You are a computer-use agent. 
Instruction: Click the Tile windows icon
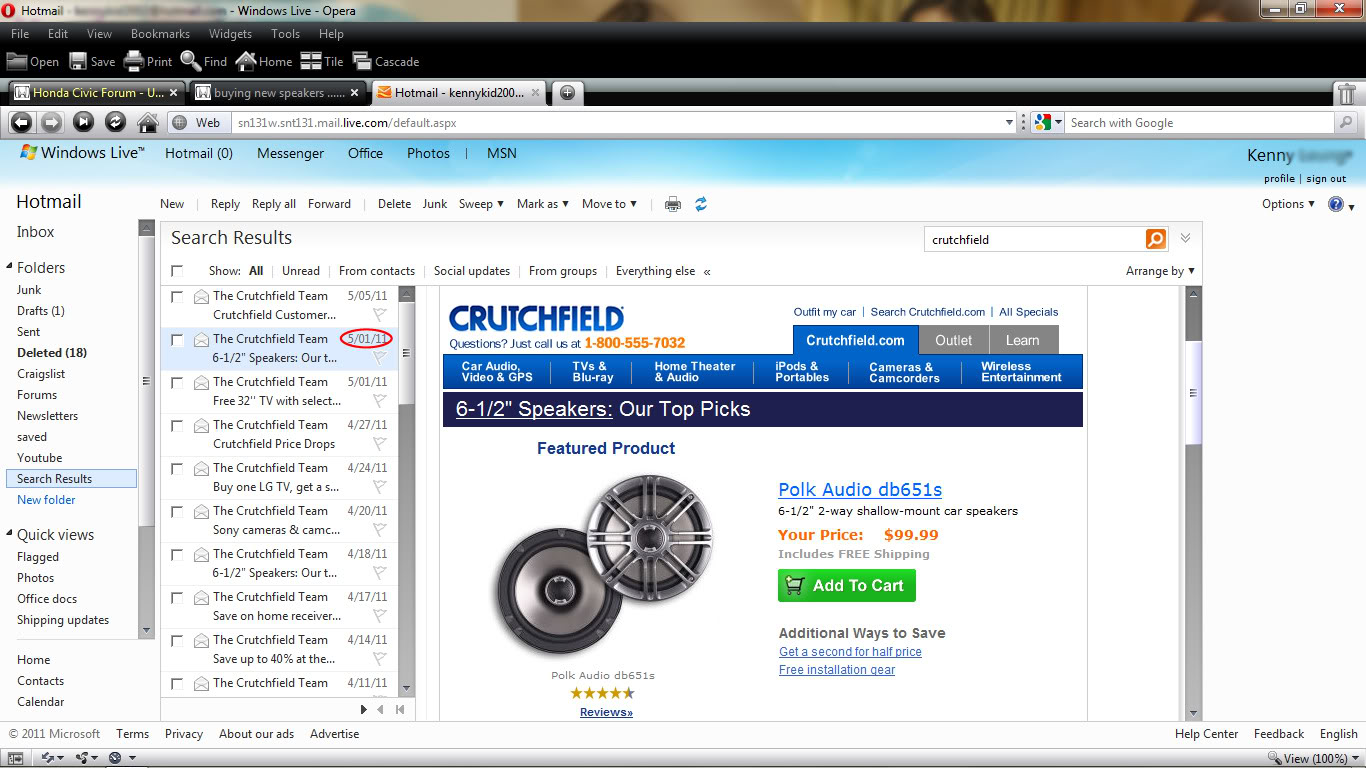311,61
